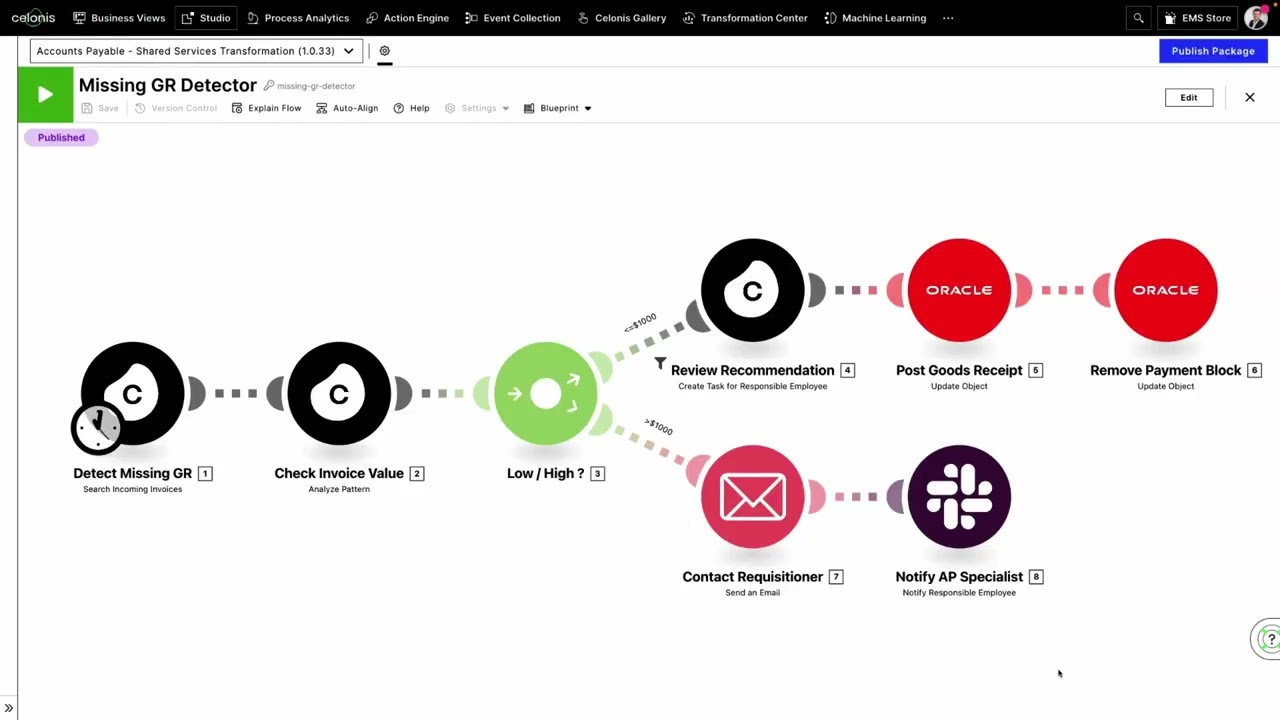Screen dimensions: 1280x720
Task: Click the key icon beside missing-gr-detector
Action: pos(268,86)
